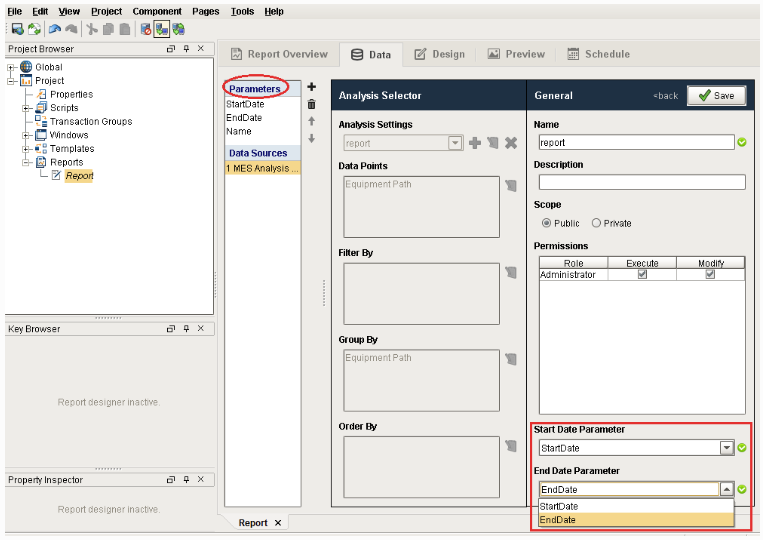This screenshot has width=763, height=540.
Task: Switch to the Design tab
Action: click(441, 54)
